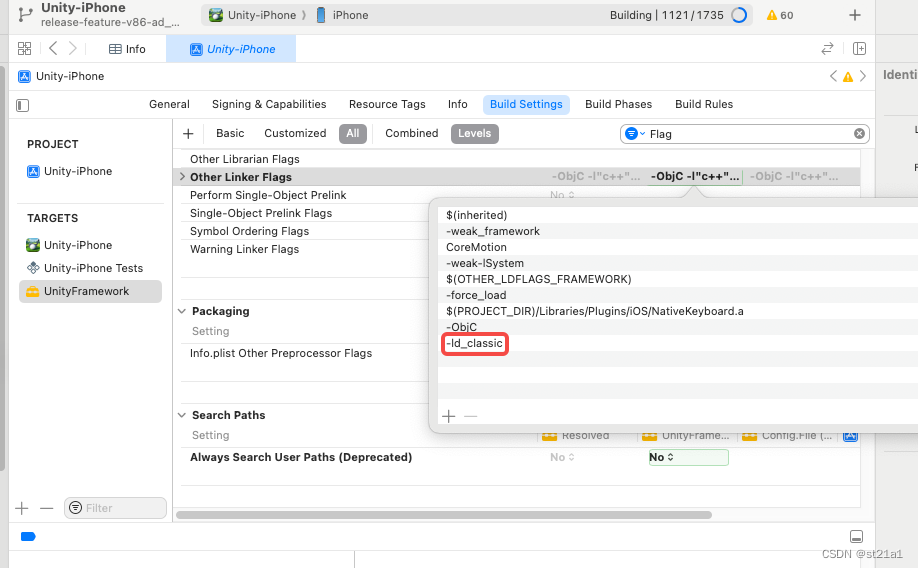Image resolution: width=918 pixels, height=568 pixels.
Task: Go forward in editor history
Action: coord(73,49)
